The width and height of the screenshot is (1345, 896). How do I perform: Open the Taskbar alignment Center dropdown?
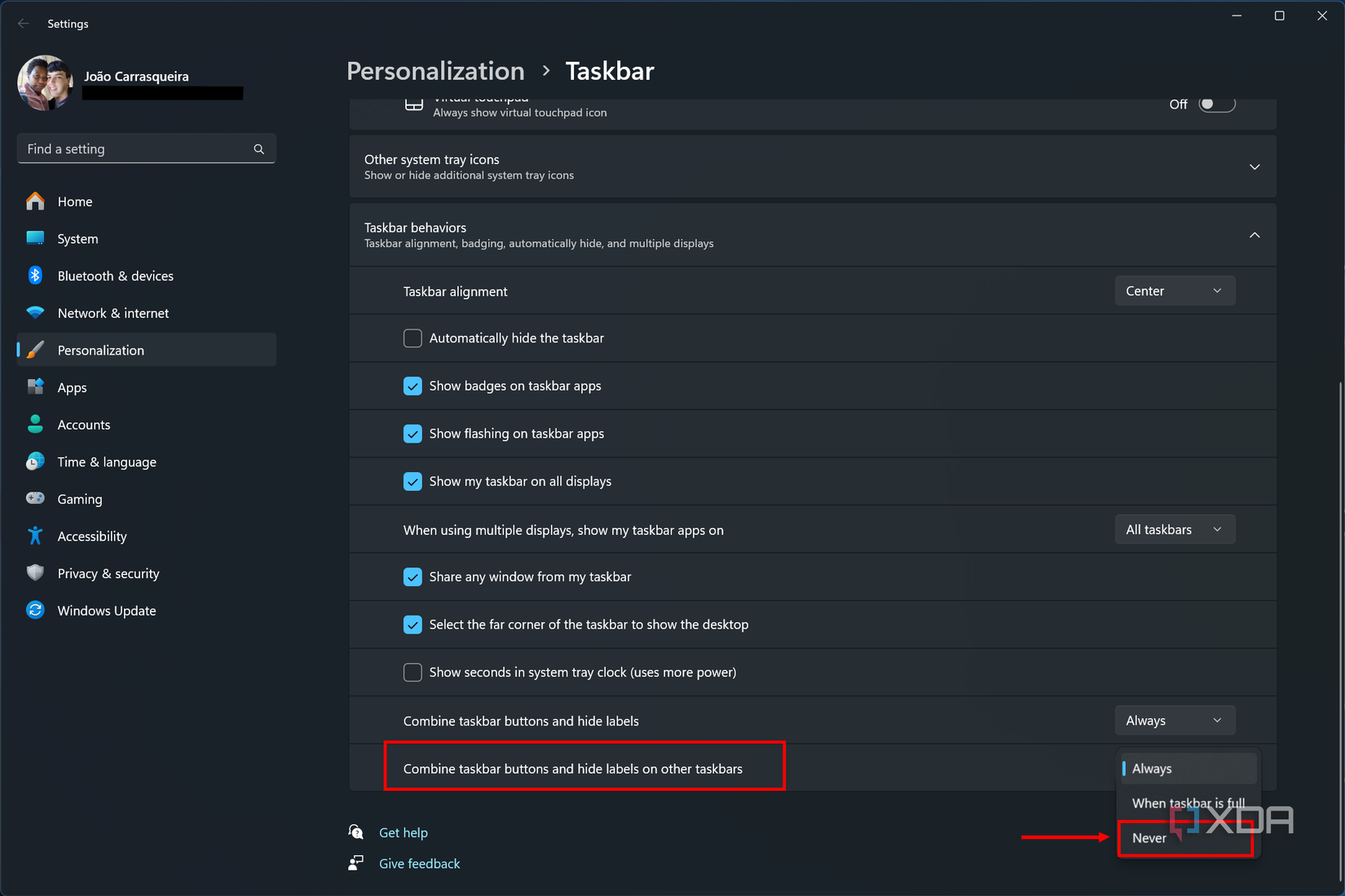point(1174,291)
